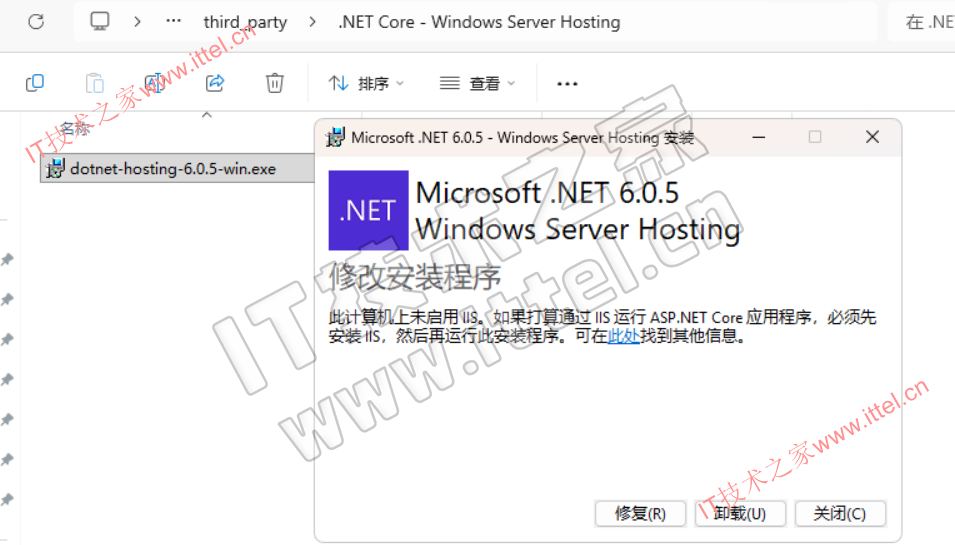Image resolution: width=955 pixels, height=545 pixels.
Task: Click the delete trash can icon
Action: 275,83
